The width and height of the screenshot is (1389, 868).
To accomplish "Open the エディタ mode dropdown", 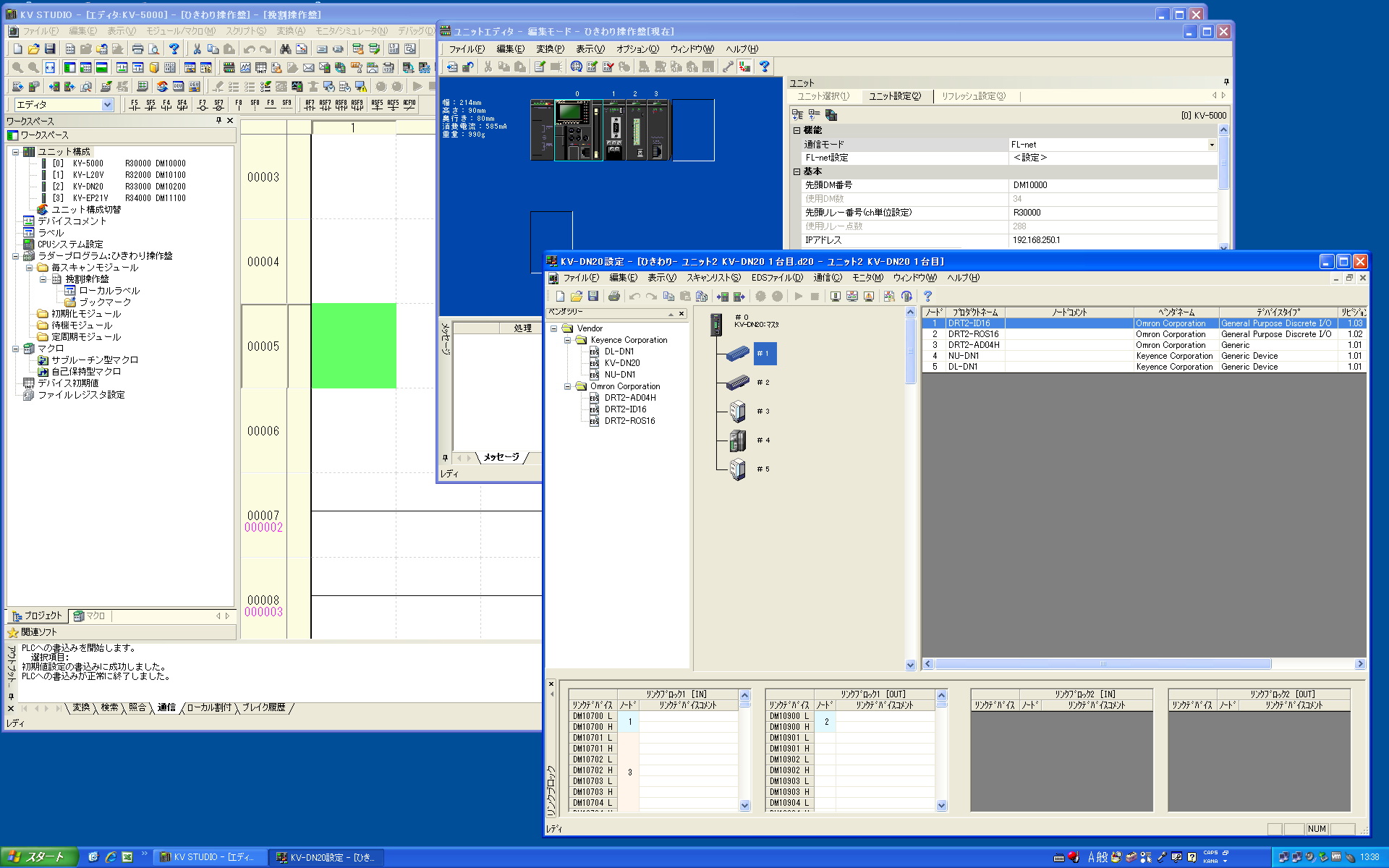I will 108,105.
